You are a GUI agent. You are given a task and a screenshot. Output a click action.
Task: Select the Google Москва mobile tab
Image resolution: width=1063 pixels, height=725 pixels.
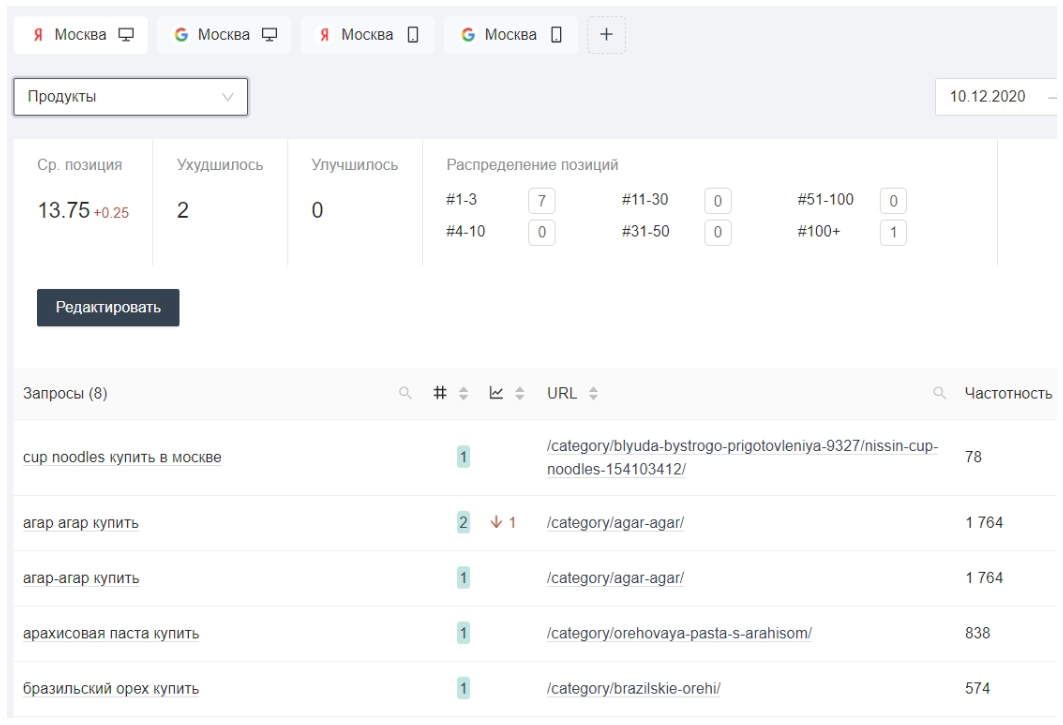pos(510,35)
